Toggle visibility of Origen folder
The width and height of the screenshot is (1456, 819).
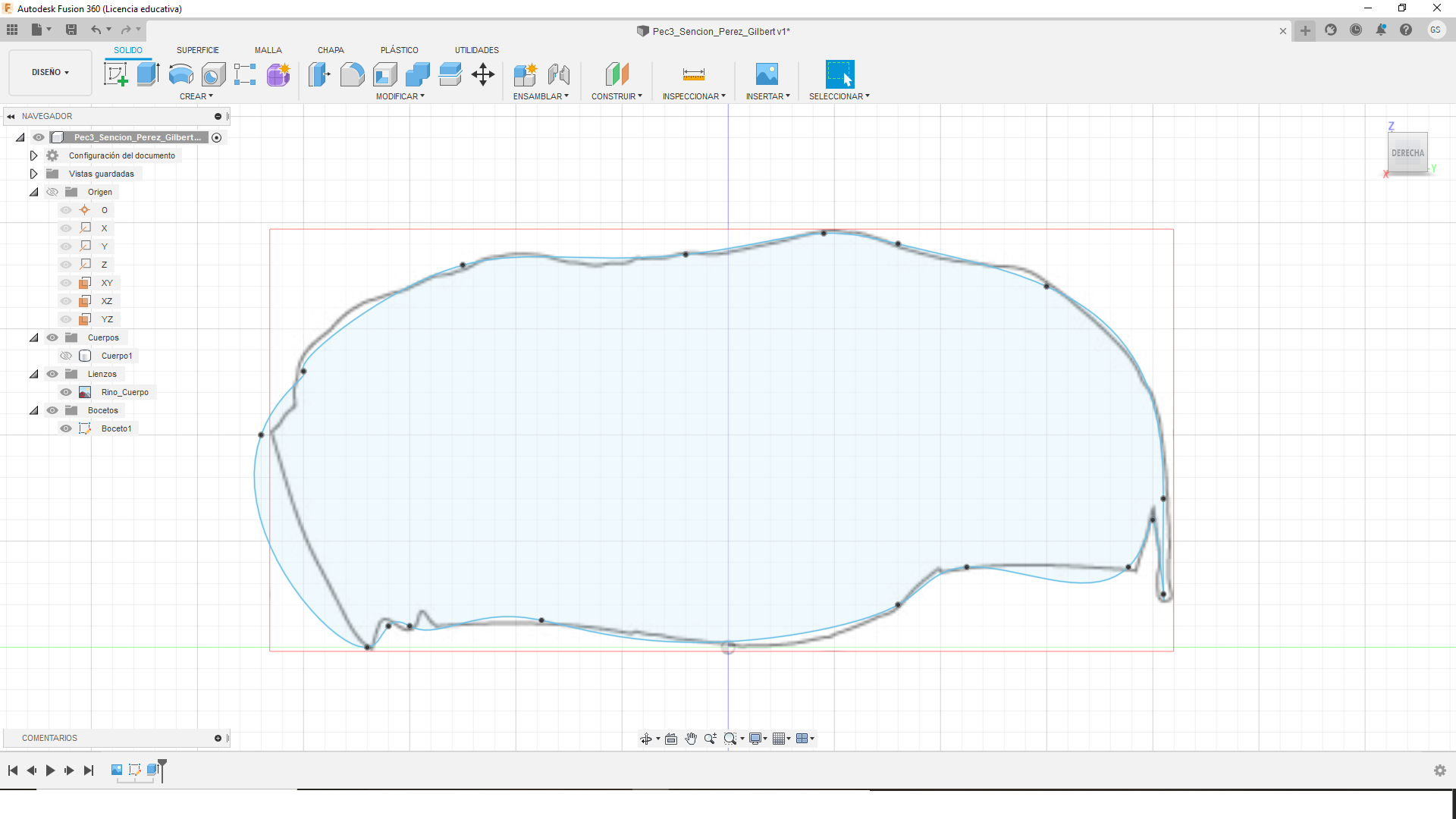[x=52, y=192]
